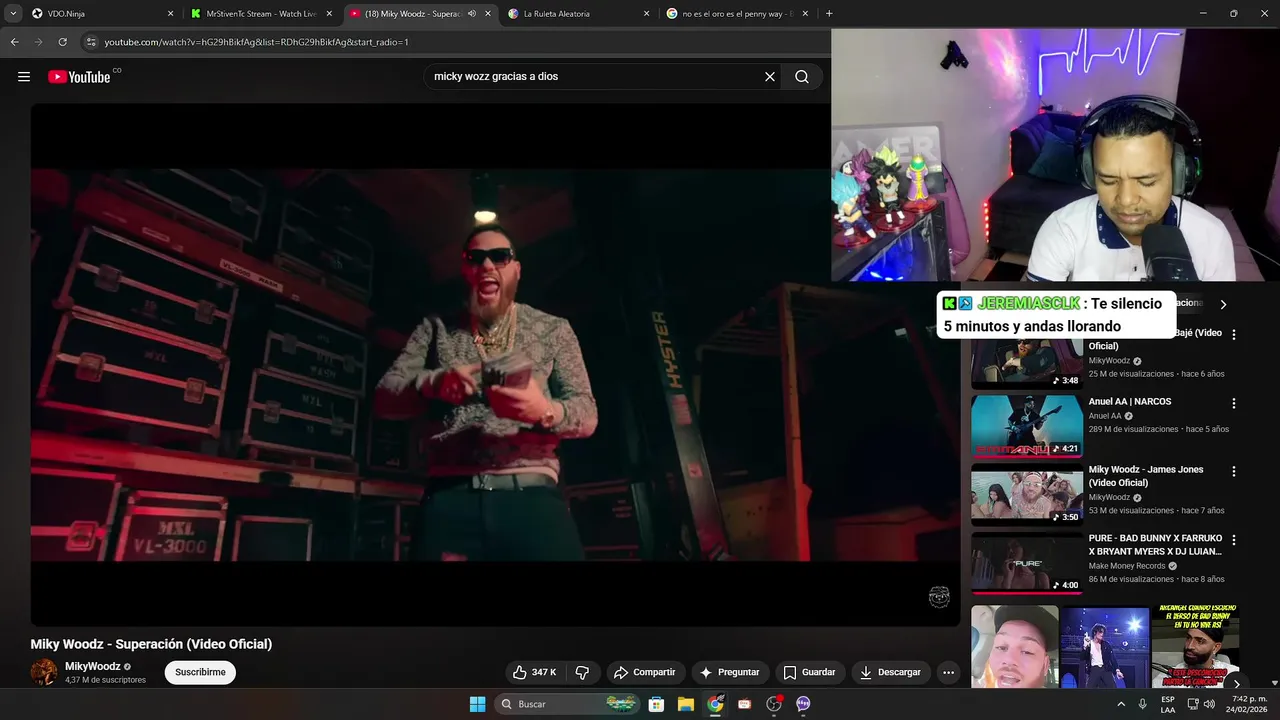
Task: Open more actions under the video
Action: (948, 672)
